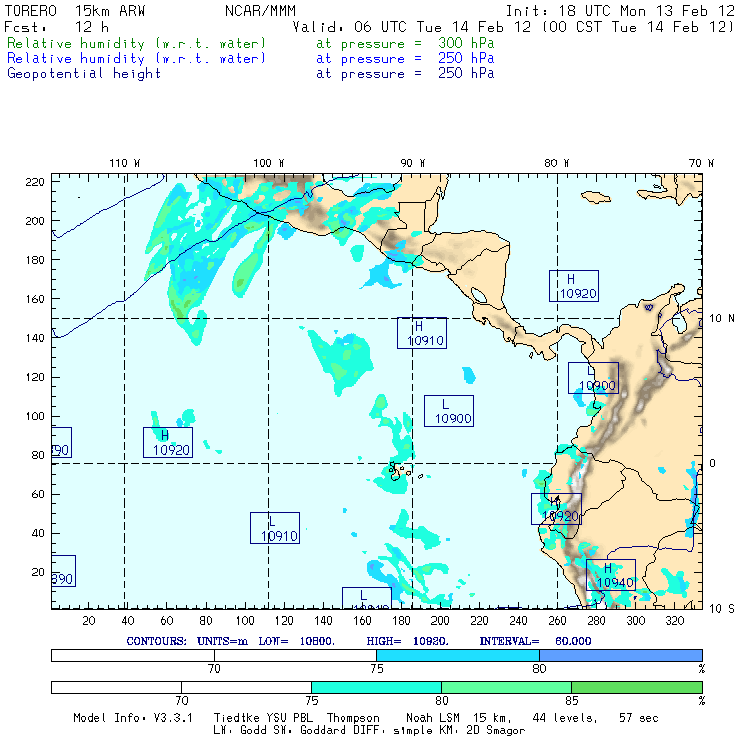The image size is (740, 740).
Task: Click the 'KM: 2D Smagor' text
Action: pos(481,730)
